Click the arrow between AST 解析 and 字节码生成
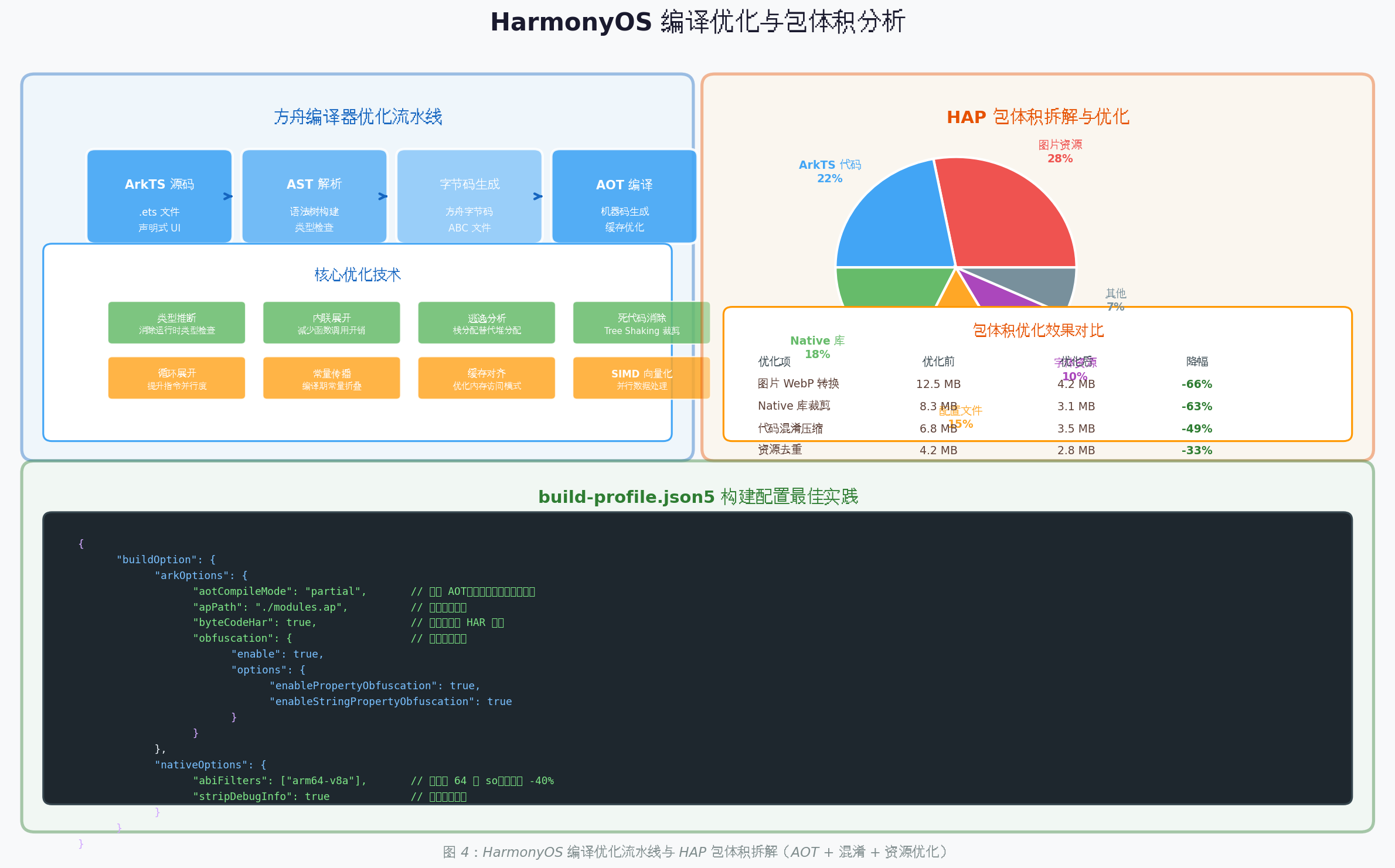Viewport: 1395px width, 868px height. [x=383, y=196]
